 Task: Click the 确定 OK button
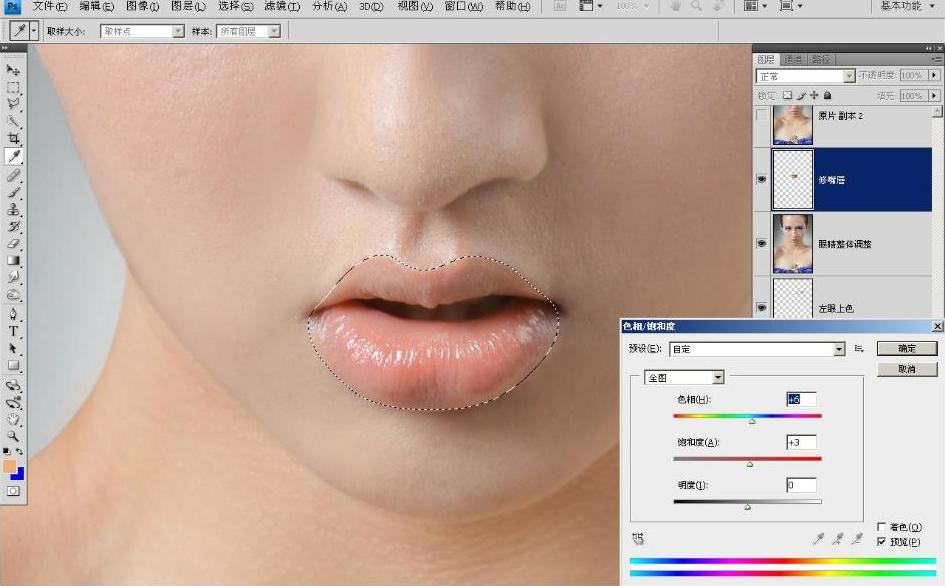click(x=907, y=348)
